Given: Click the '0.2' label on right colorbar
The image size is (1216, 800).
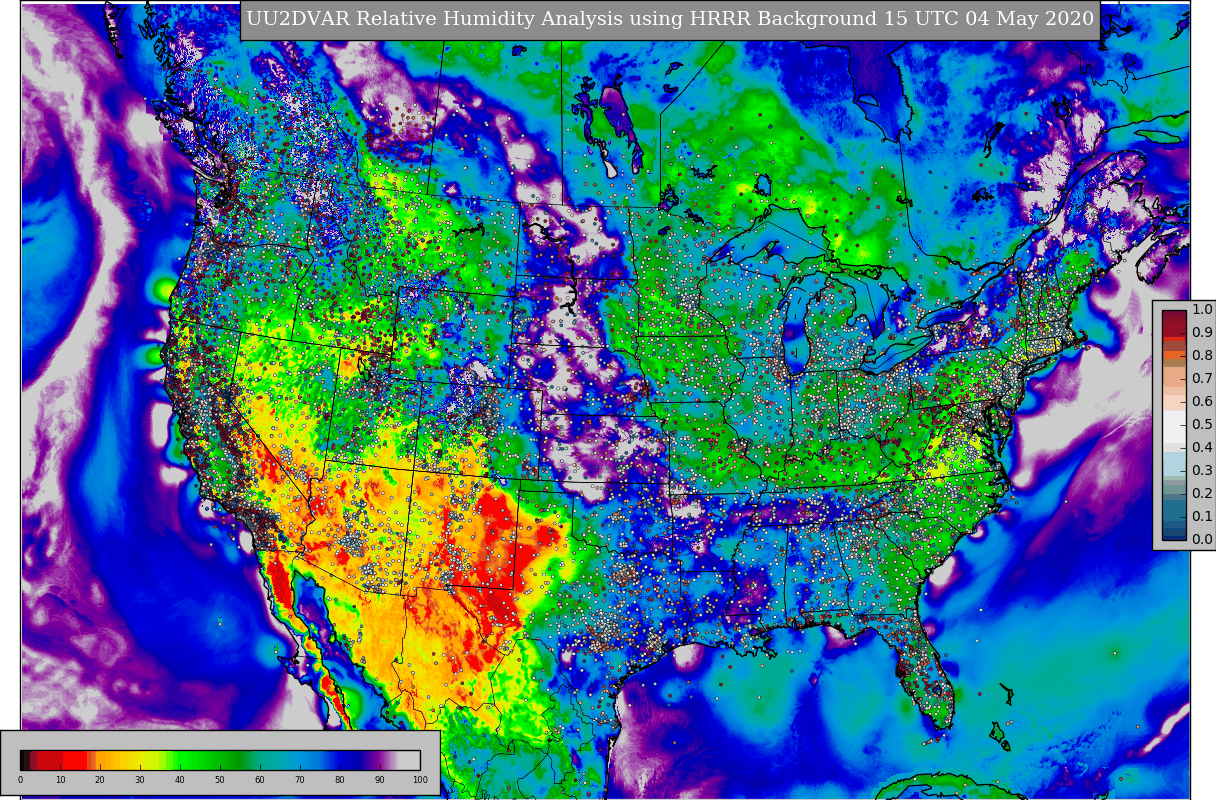Looking at the screenshot, I should 1202,494.
